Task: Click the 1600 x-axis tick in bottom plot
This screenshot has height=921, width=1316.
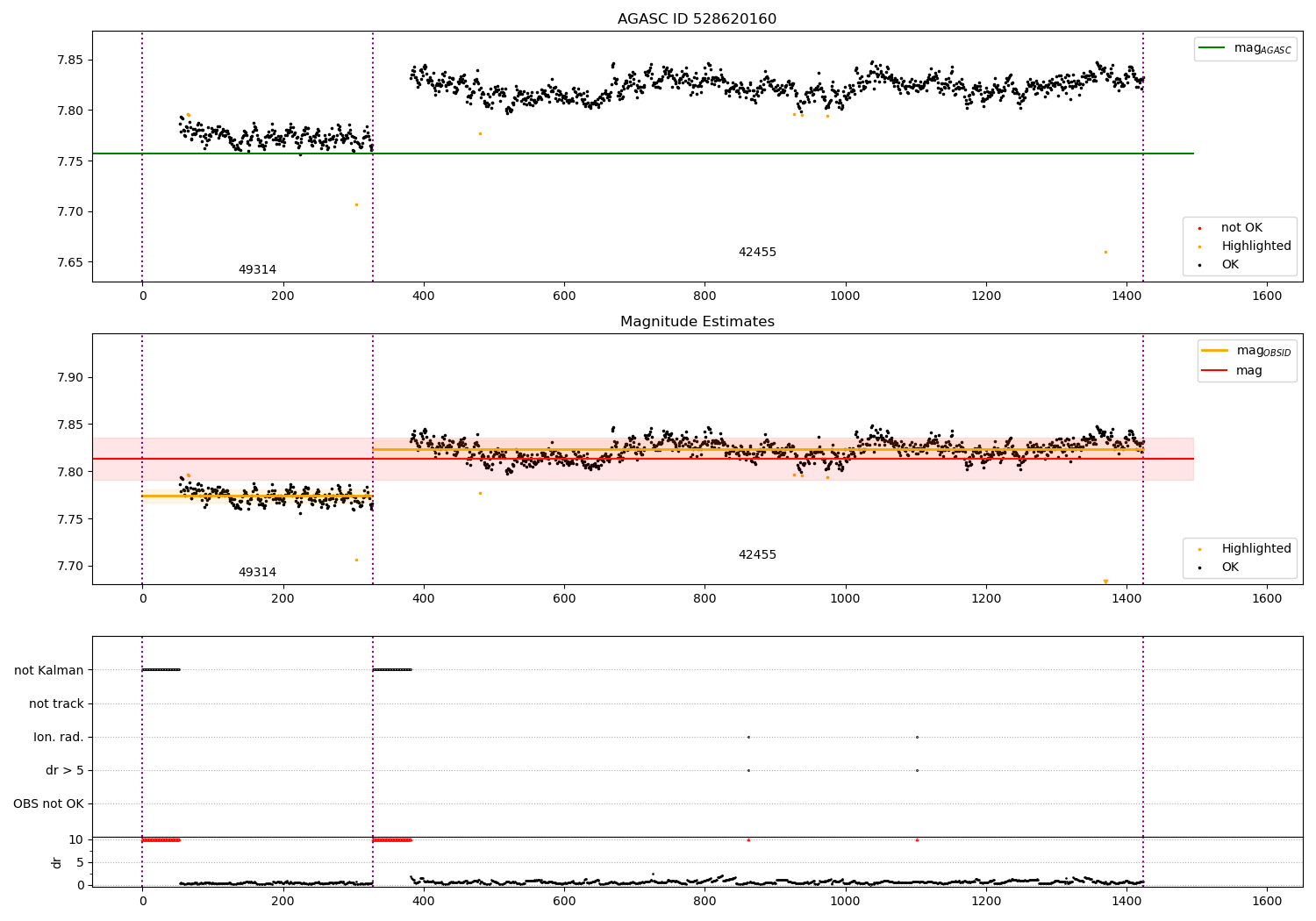Action: [x=1267, y=902]
